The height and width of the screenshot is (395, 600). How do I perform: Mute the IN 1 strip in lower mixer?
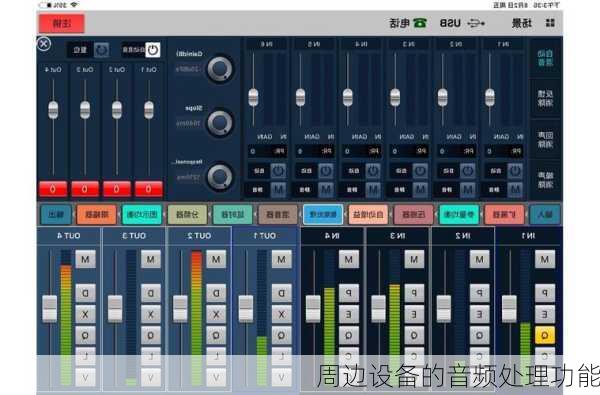(545, 260)
